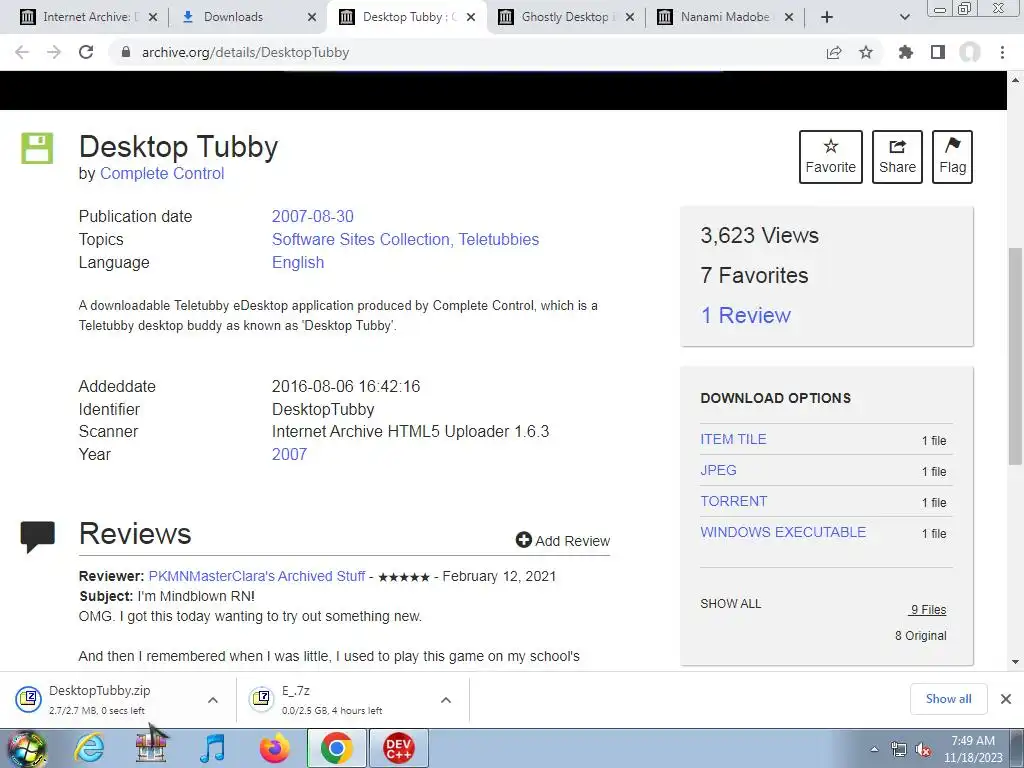Expand the tab search chevron
Viewport: 1024px width, 768px height.
pyautogui.click(x=904, y=17)
